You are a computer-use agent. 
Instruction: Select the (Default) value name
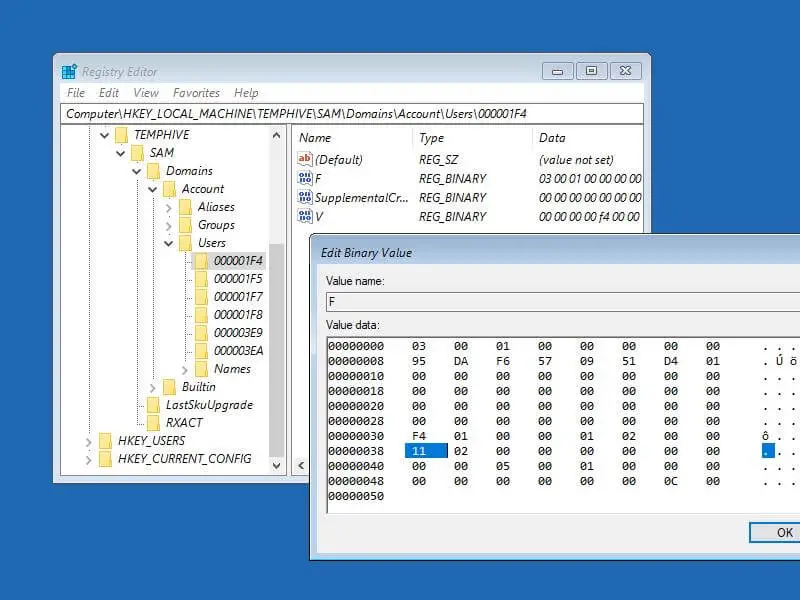pos(339,160)
